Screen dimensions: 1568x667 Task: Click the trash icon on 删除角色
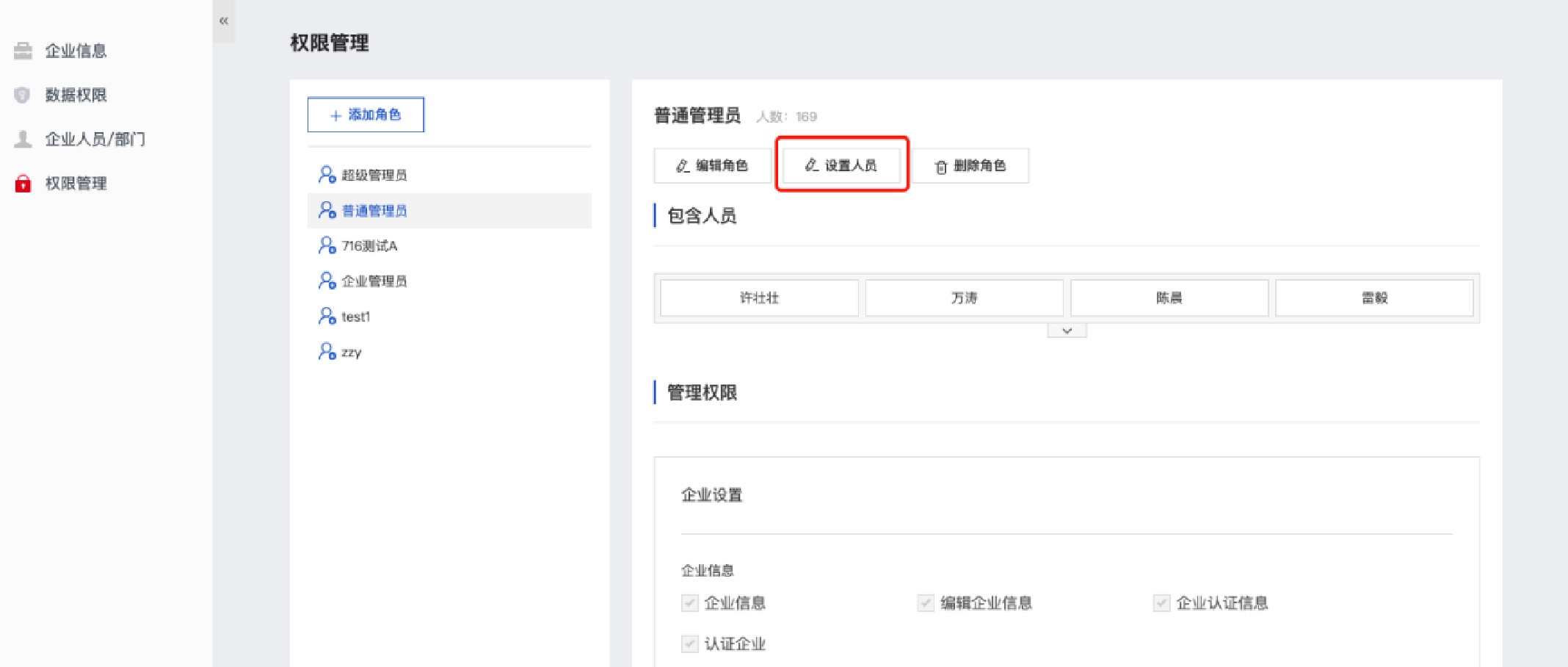pos(941,167)
